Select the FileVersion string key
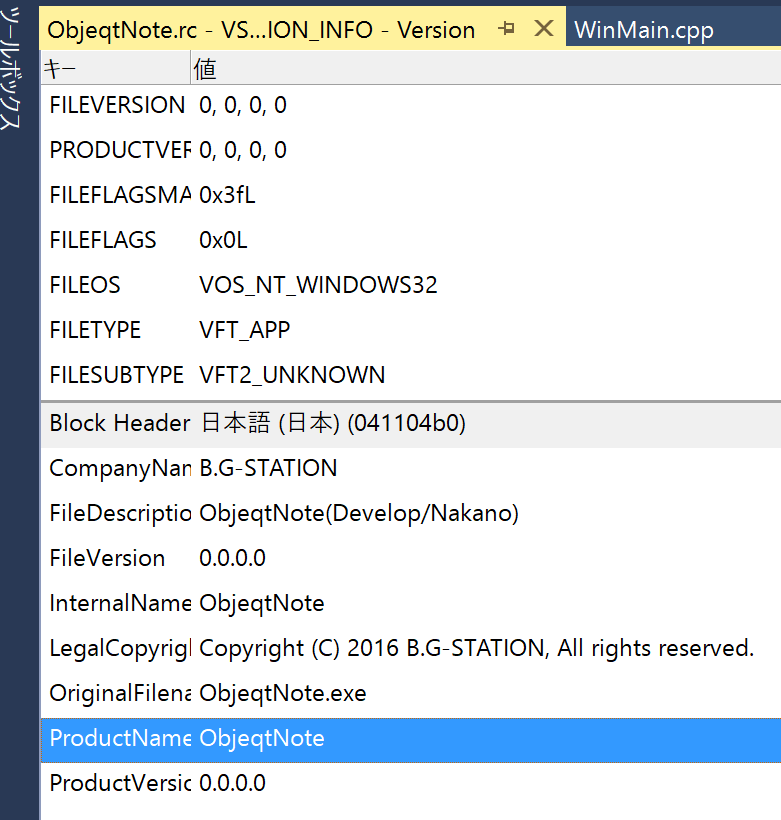 (107, 558)
